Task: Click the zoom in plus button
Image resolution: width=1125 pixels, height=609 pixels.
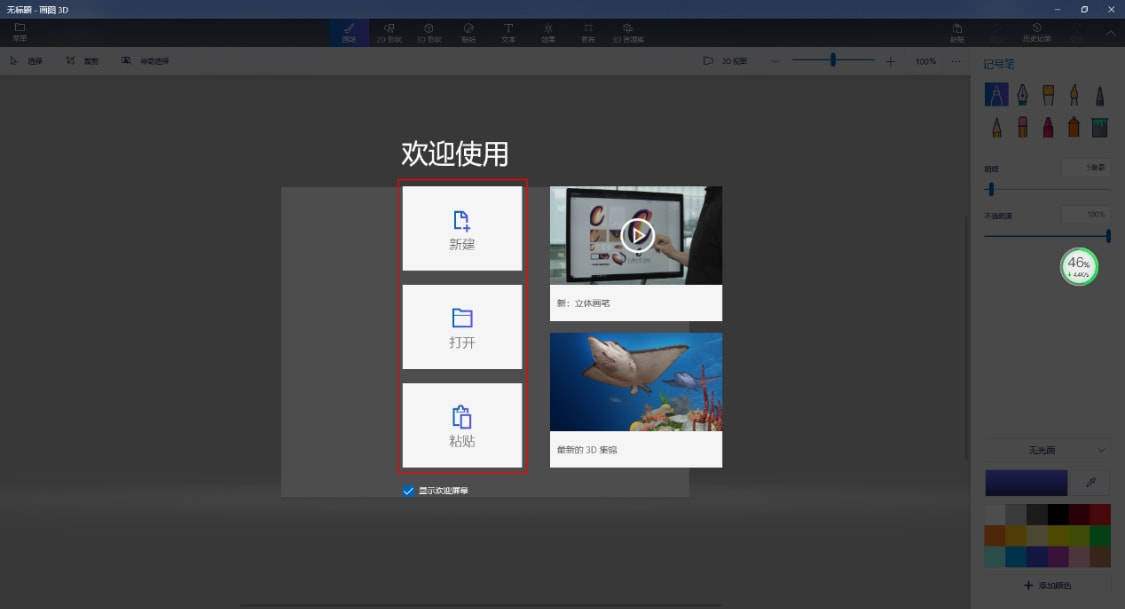Action: click(890, 61)
